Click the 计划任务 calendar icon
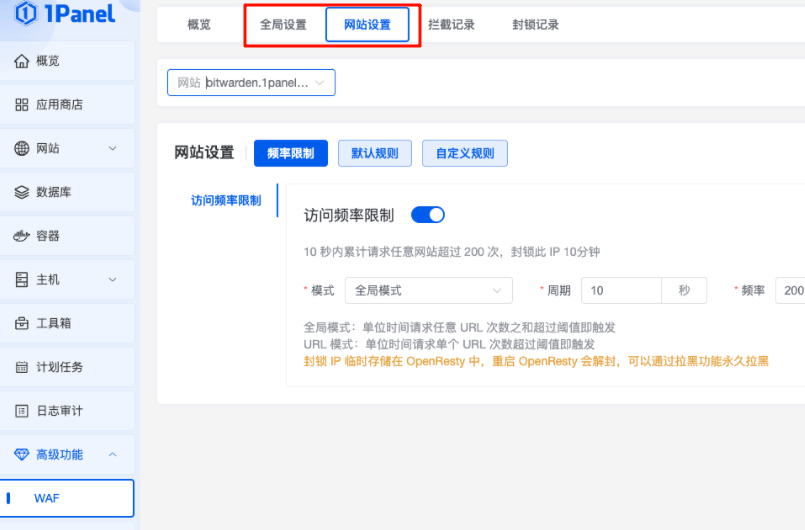 [x=22, y=367]
